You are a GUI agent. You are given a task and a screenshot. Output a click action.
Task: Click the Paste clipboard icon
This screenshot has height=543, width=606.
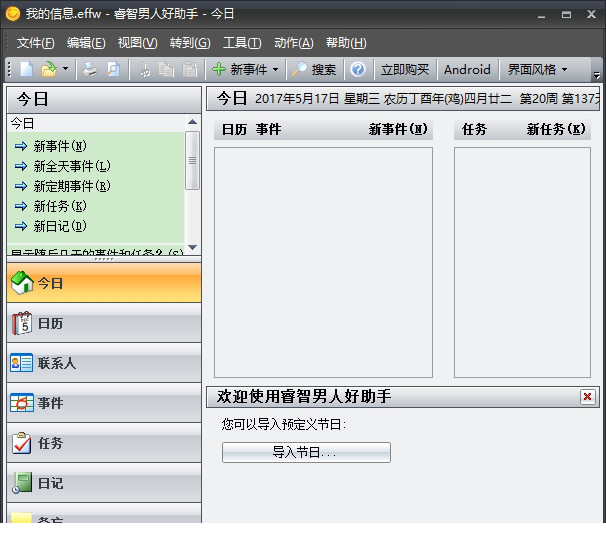(x=189, y=70)
